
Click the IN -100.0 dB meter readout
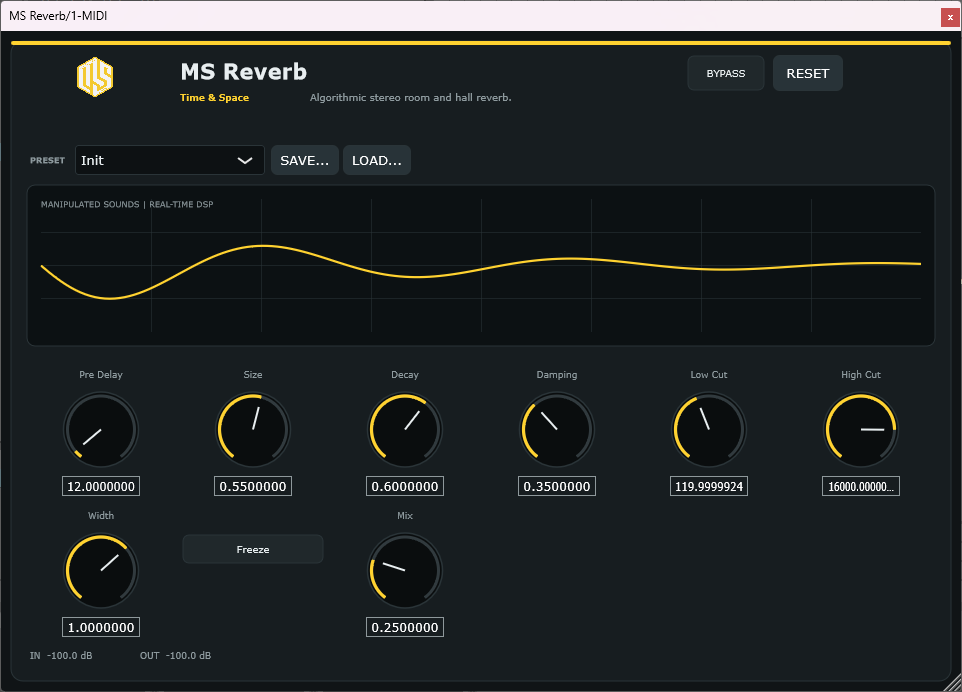coord(61,655)
